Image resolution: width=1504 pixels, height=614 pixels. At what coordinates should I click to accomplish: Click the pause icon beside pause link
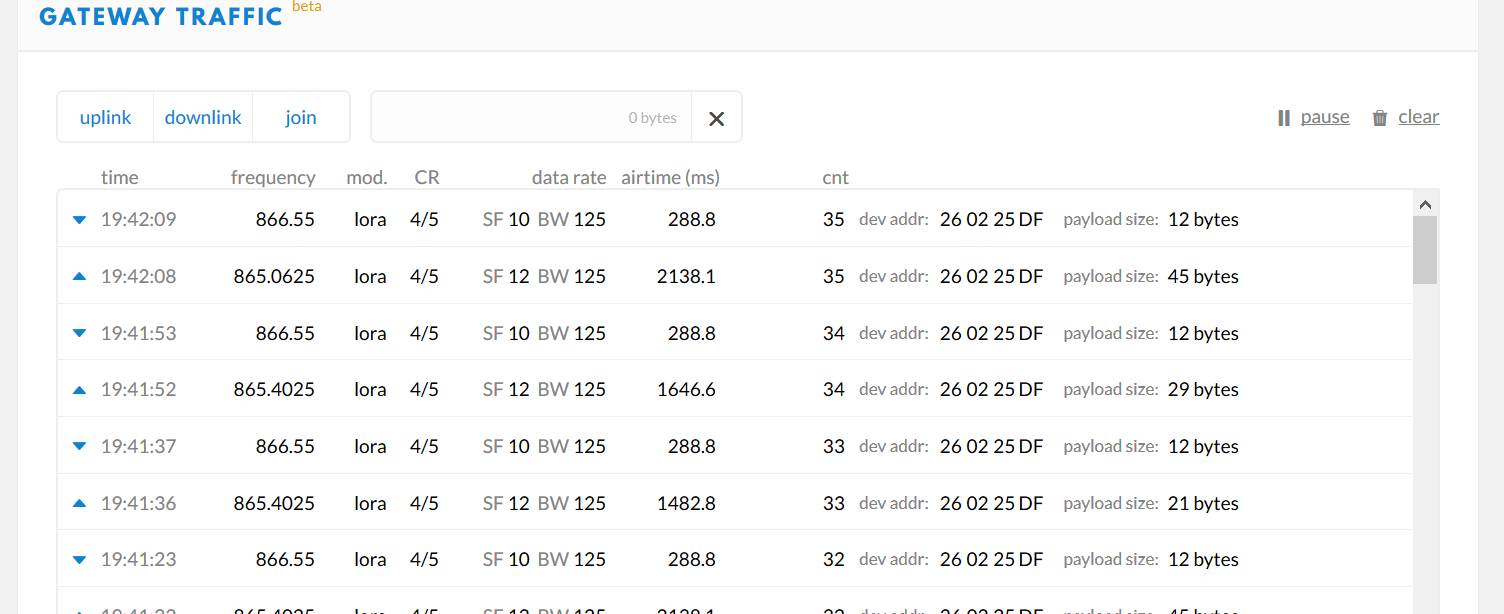pyautogui.click(x=1284, y=118)
